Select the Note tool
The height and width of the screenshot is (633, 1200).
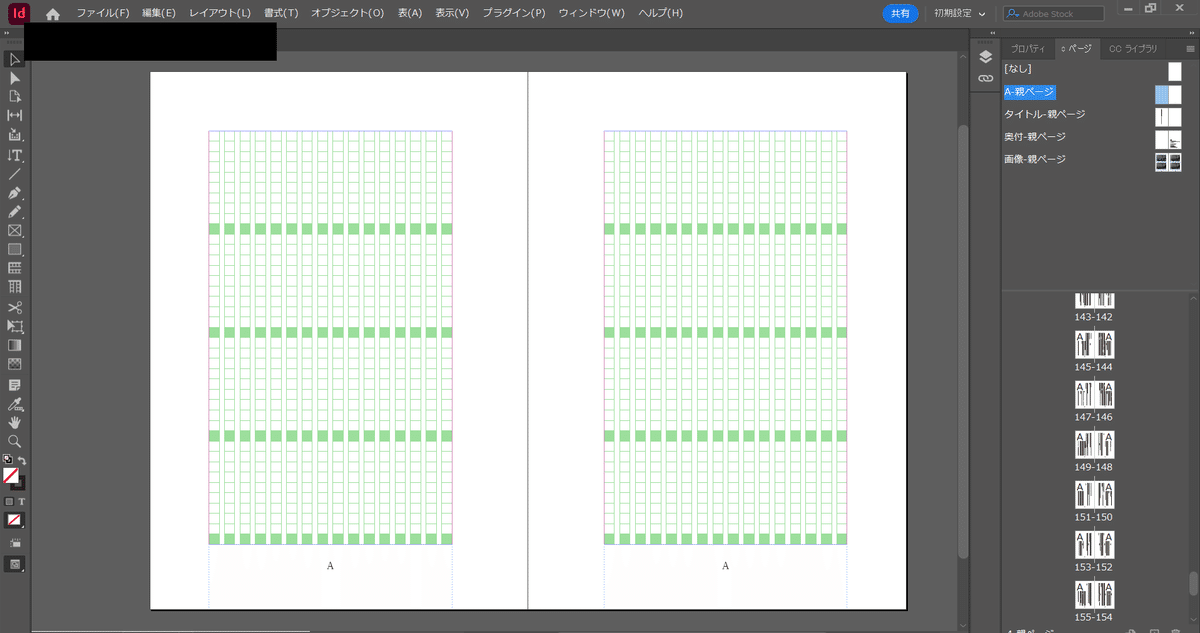(15, 384)
